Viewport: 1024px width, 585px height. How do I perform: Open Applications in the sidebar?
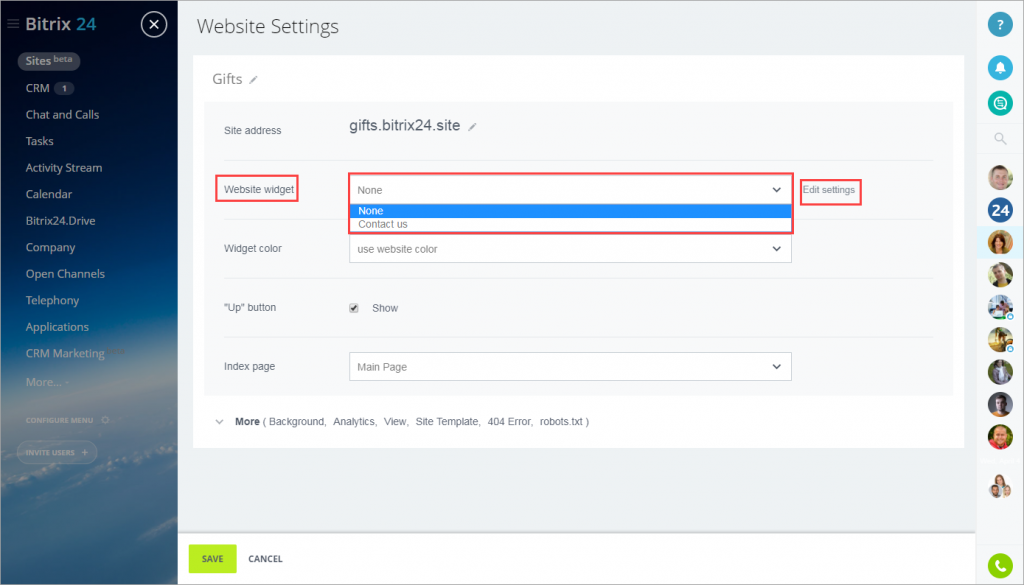tap(57, 327)
